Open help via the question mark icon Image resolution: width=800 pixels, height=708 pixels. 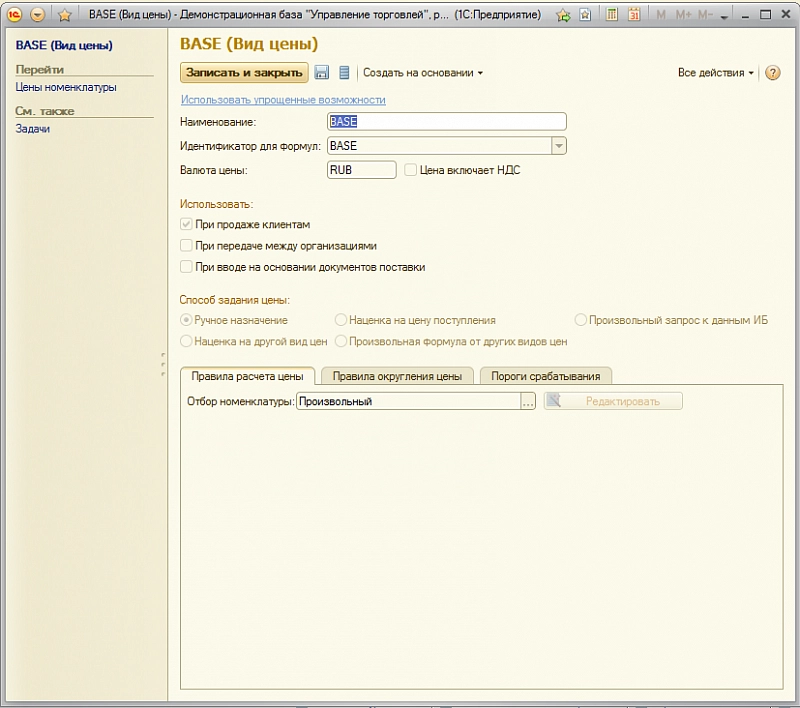pyautogui.click(x=772, y=73)
